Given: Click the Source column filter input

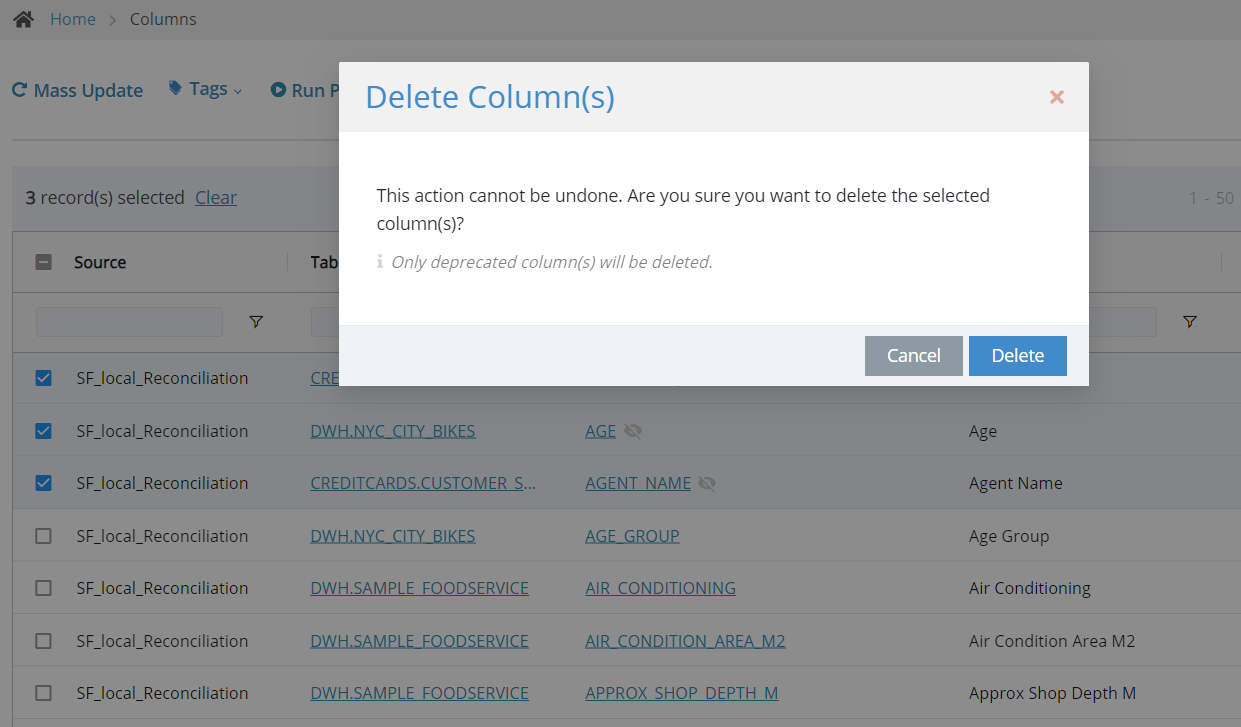Looking at the screenshot, I should [129, 322].
